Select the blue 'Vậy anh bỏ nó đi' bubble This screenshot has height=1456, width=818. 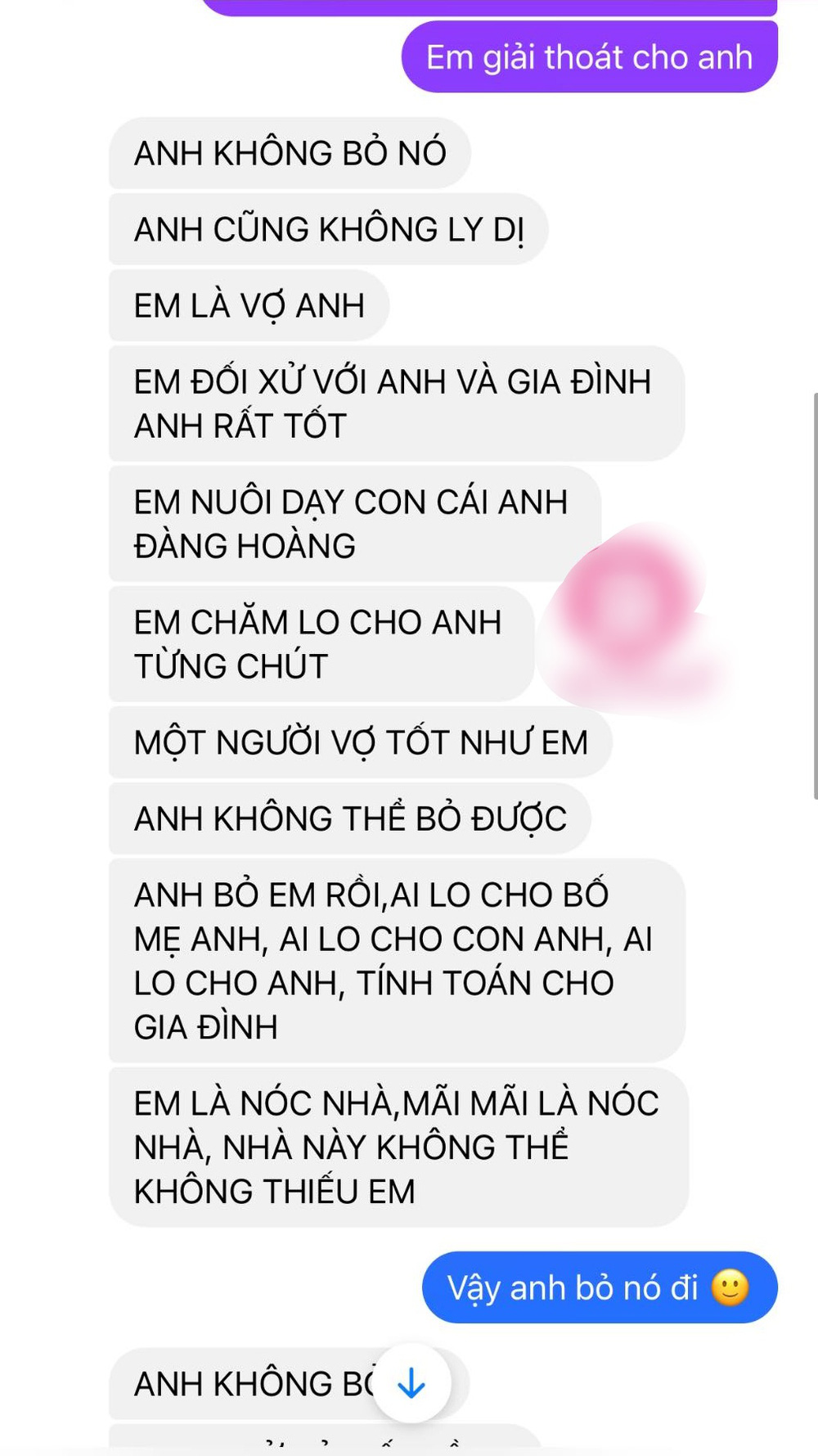[x=600, y=1287]
